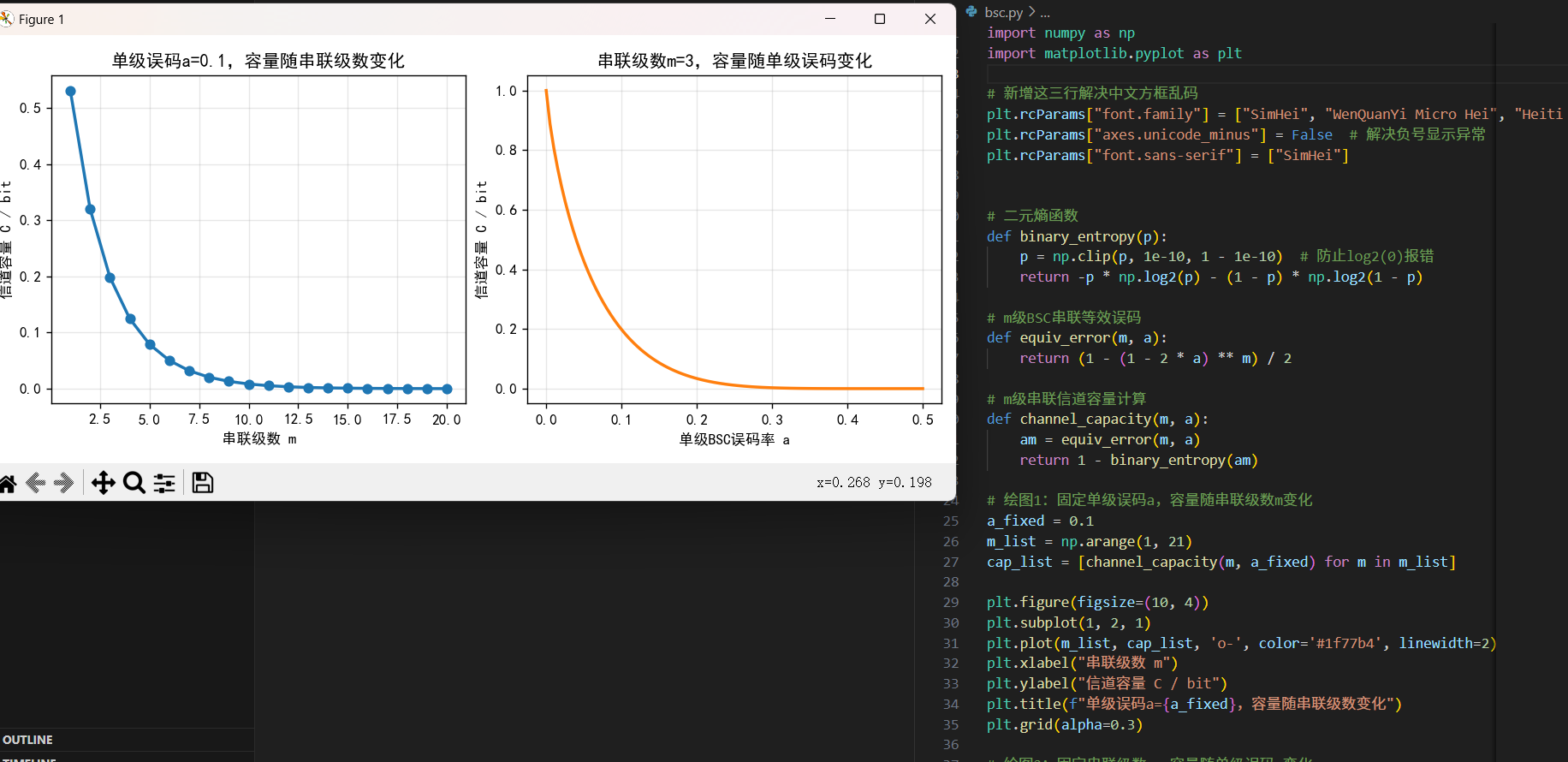Click return 1 - binary_entropy(am) line
This screenshot has height=762, width=1568.
[x=1138, y=460]
